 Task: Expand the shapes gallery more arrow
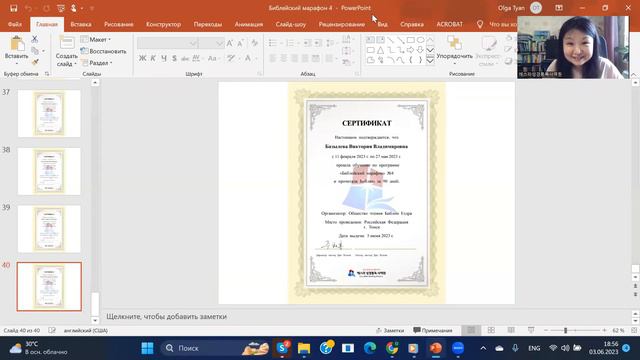click(430, 60)
